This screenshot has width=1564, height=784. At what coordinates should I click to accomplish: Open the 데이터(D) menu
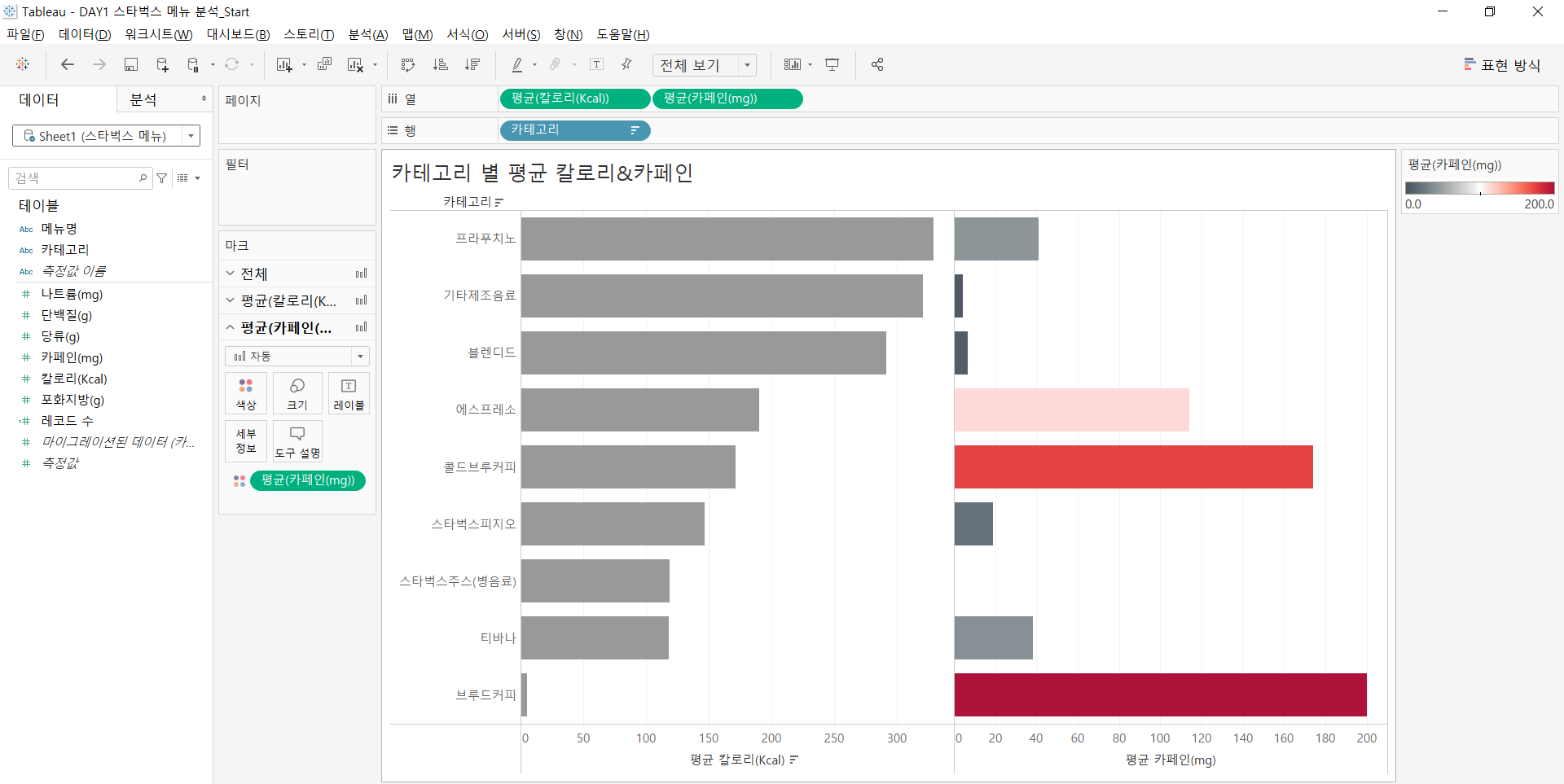(85, 34)
